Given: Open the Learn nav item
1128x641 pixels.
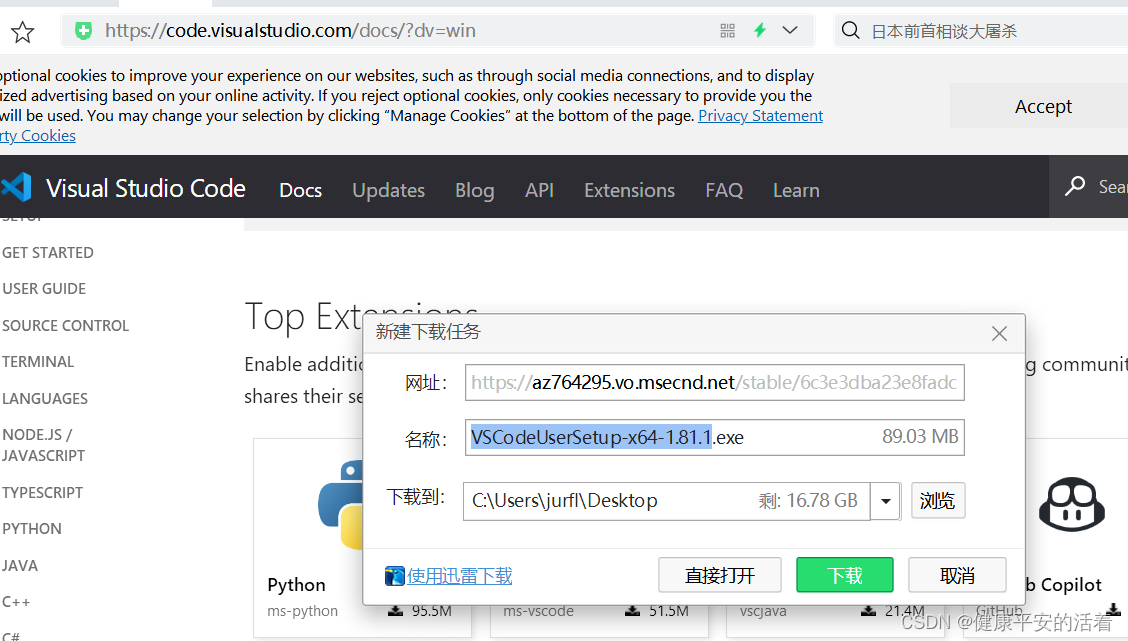Looking at the screenshot, I should (x=796, y=190).
